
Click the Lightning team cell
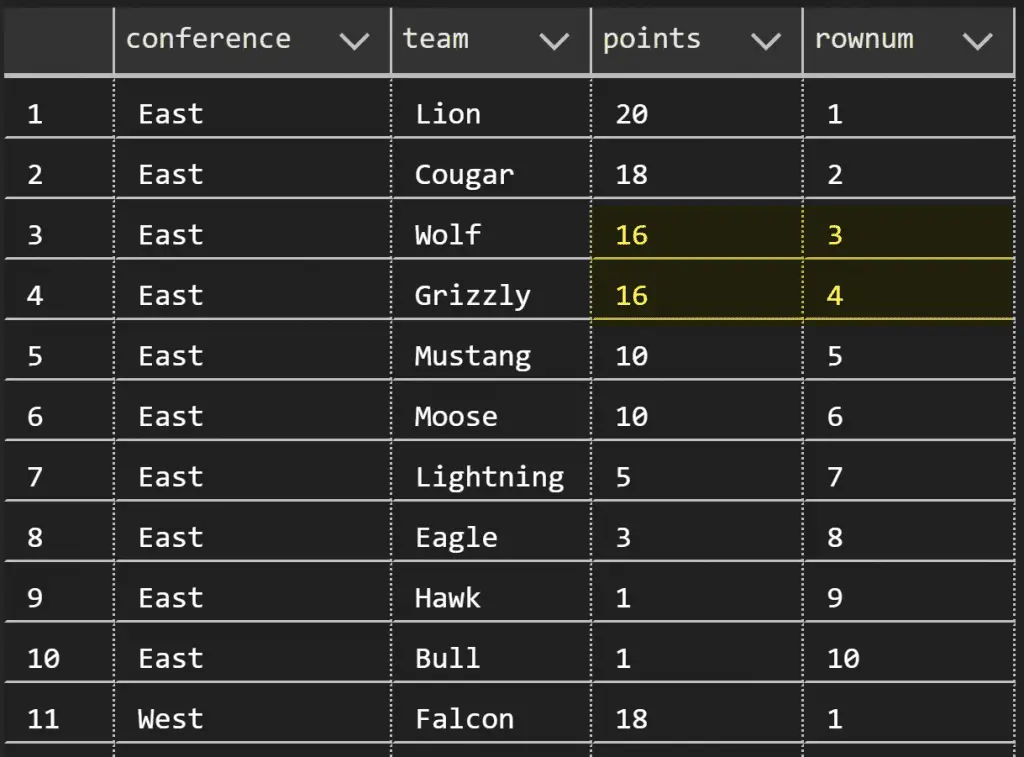(x=491, y=477)
